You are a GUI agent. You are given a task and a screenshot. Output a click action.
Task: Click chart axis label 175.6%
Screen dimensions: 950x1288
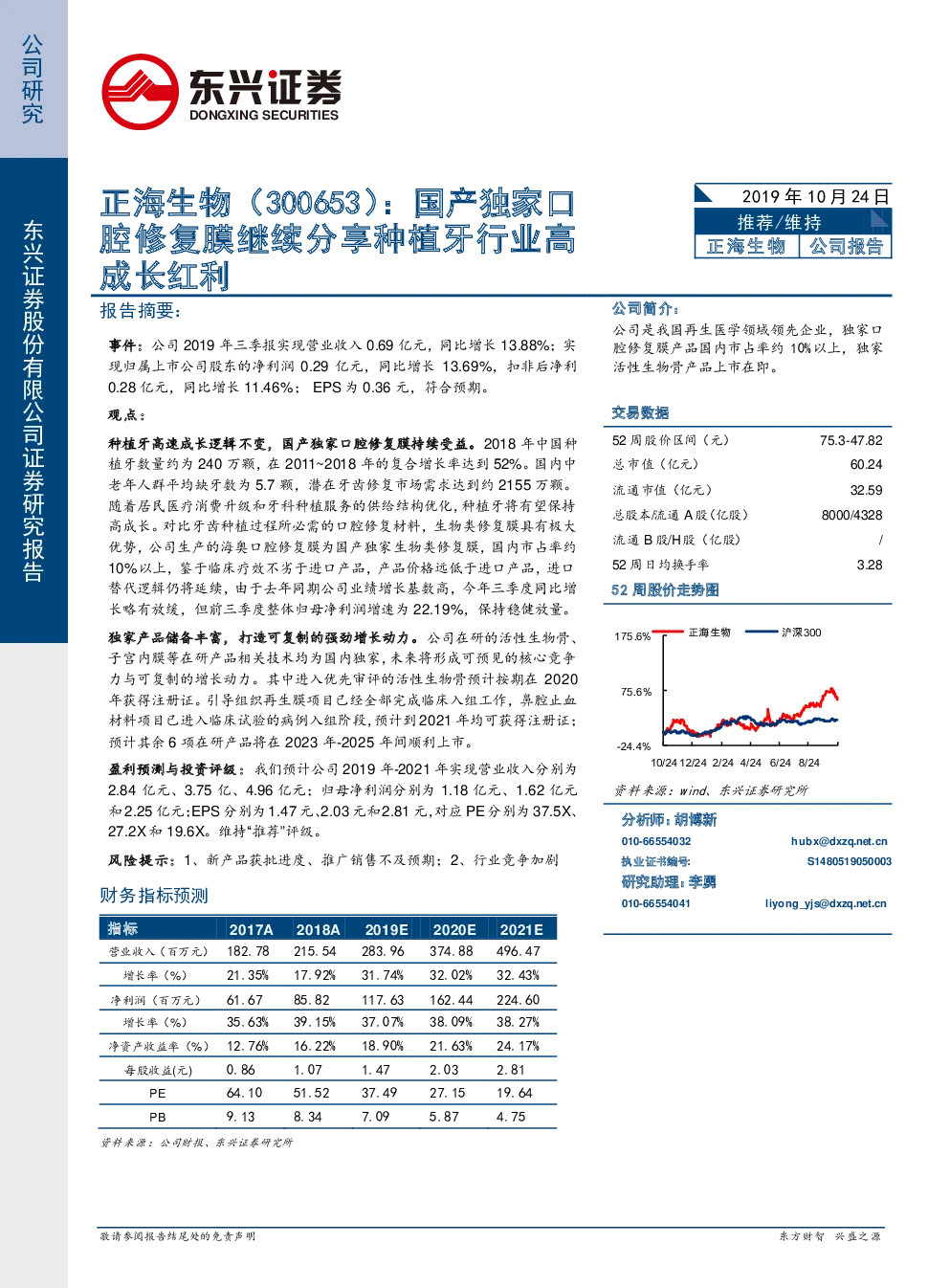(x=632, y=636)
